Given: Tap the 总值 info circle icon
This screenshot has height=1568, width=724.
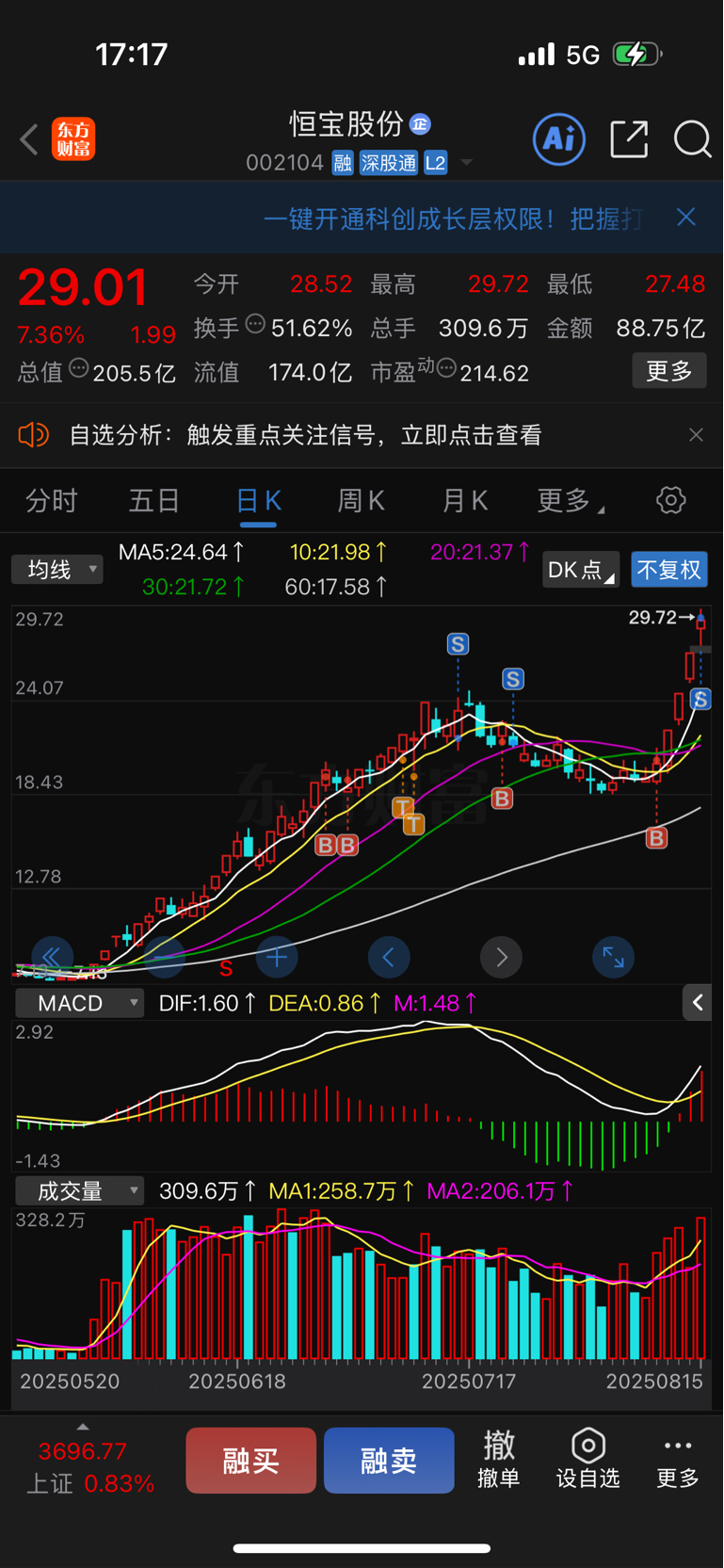Looking at the screenshot, I should [x=79, y=368].
